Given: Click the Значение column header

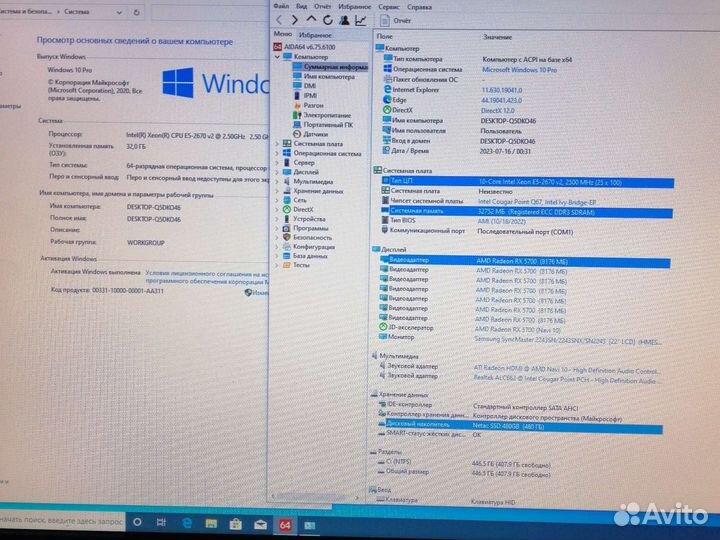Looking at the screenshot, I should click(x=497, y=37).
